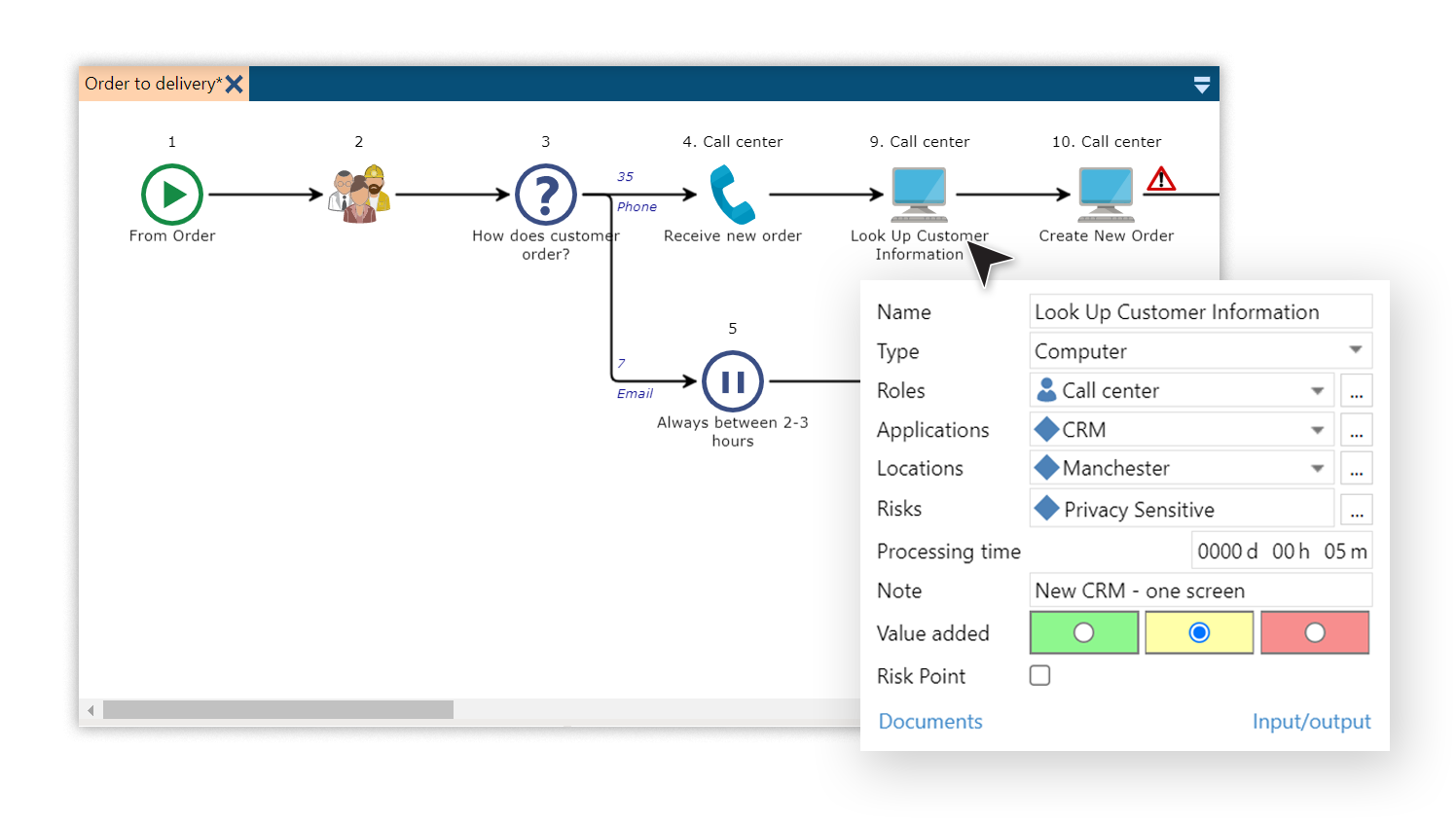The width and height of the screenshot is (1456, 823).
Task: Select the pause icon above Always between 2-3 hours
Action: pos(732,381)
